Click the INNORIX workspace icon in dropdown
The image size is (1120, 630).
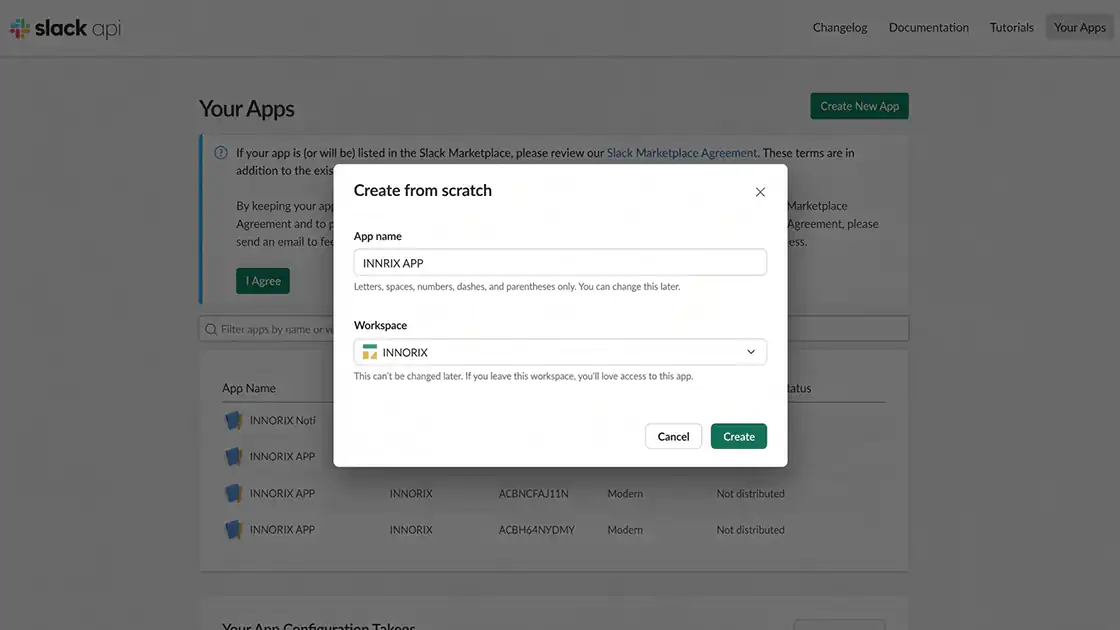coord(369,352)
